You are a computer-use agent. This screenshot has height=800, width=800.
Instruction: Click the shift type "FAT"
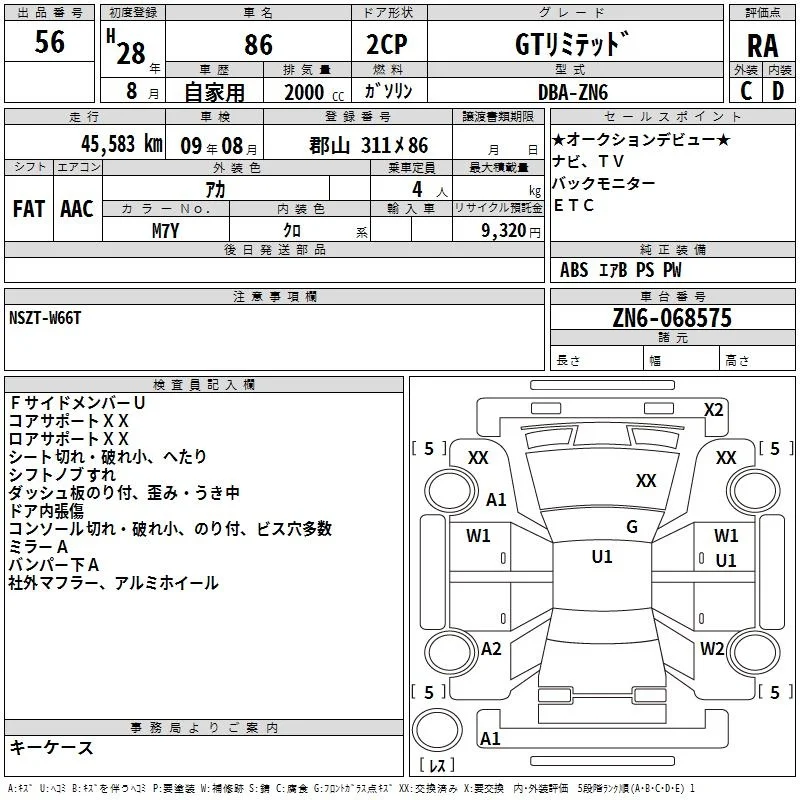point(28,209)
